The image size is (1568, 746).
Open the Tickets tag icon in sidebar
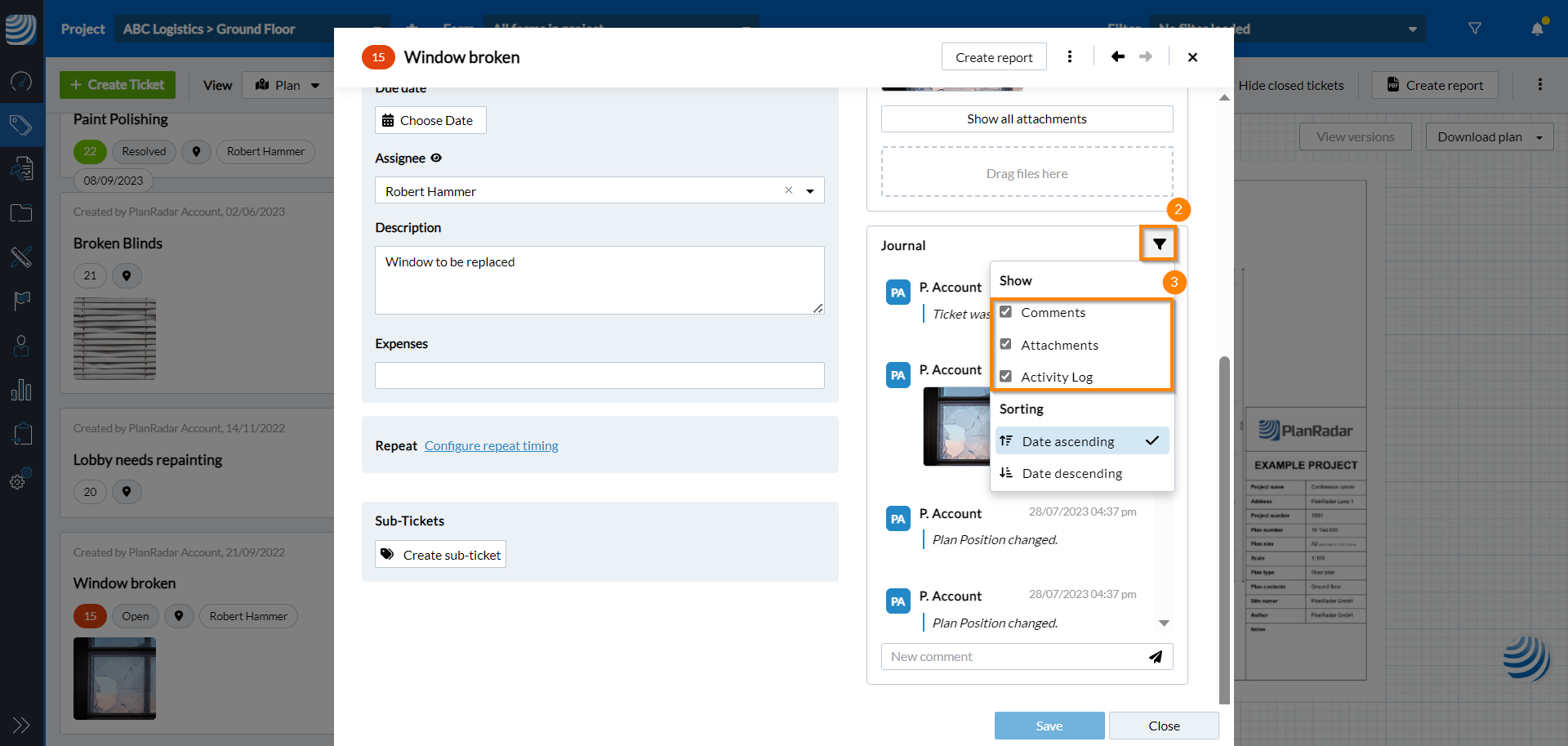click(x=20, y=124)
